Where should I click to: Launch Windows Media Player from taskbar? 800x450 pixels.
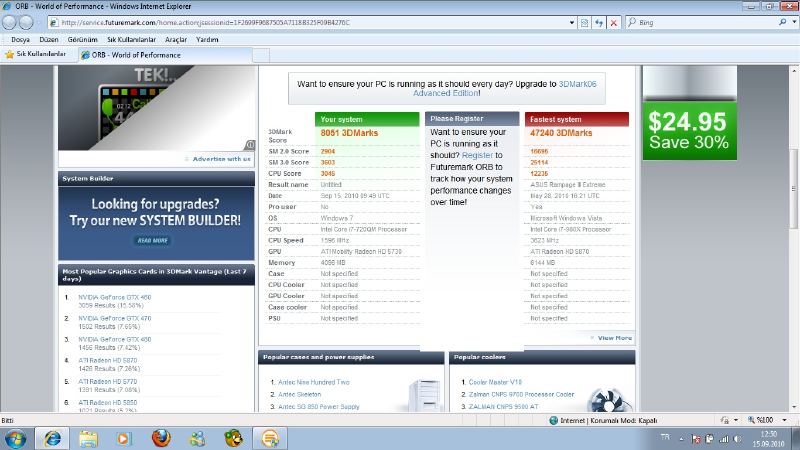click(123, 439)
